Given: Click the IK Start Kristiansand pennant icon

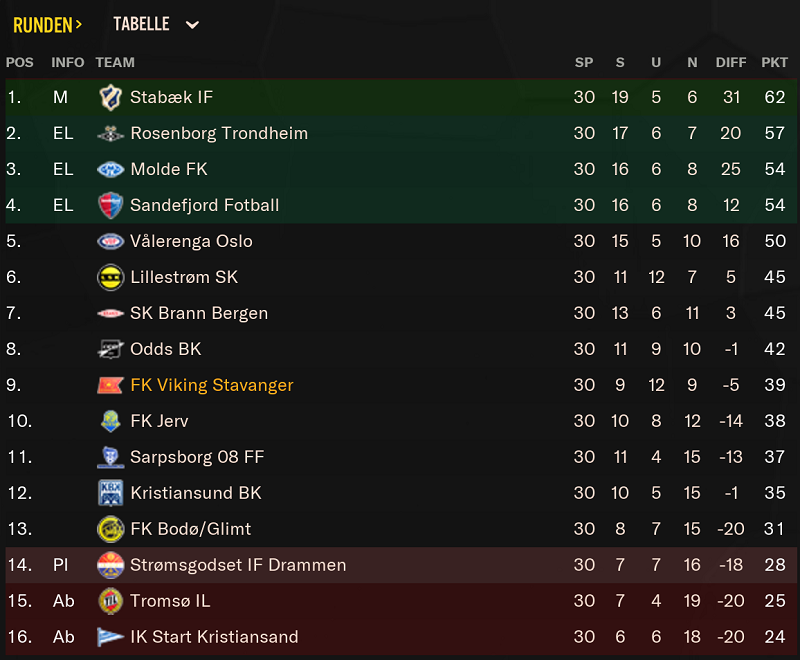Looking at the screenshot, I should pyautogui.click(x=110, y=637).
